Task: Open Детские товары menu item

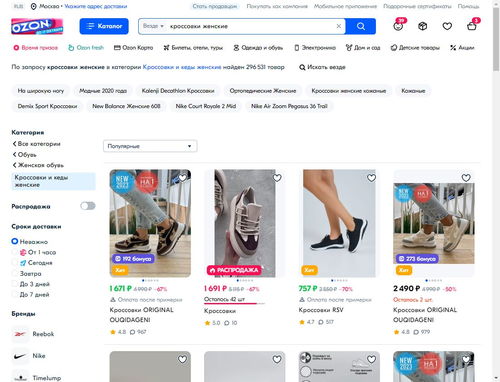Action: (415, 48)
